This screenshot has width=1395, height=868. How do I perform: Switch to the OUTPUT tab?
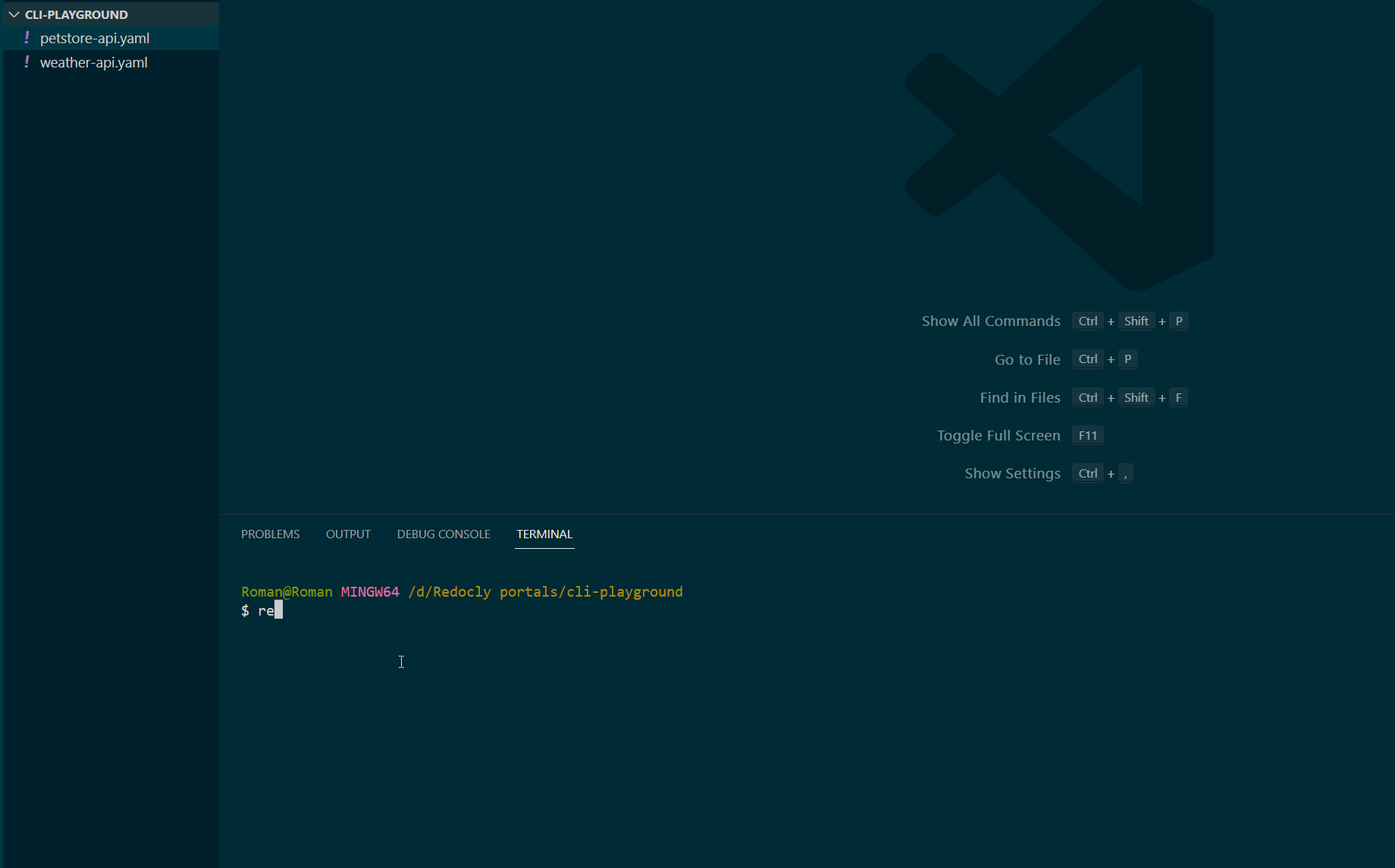348,534
